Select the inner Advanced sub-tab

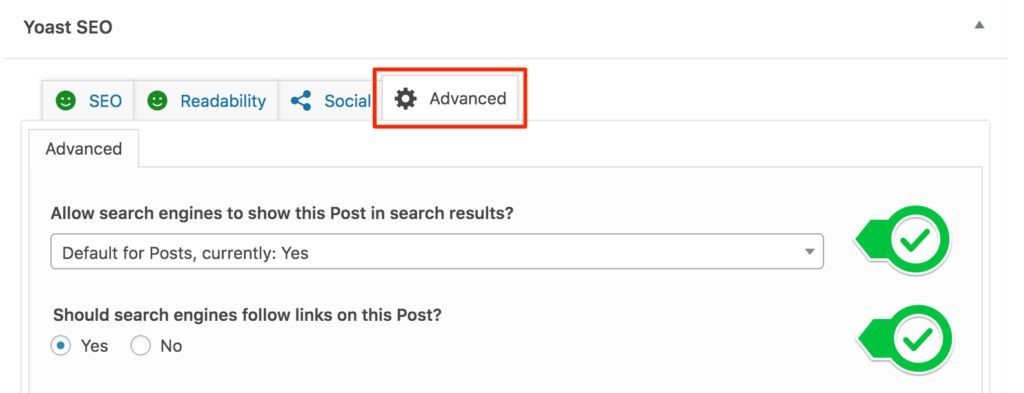coord(84,149)
